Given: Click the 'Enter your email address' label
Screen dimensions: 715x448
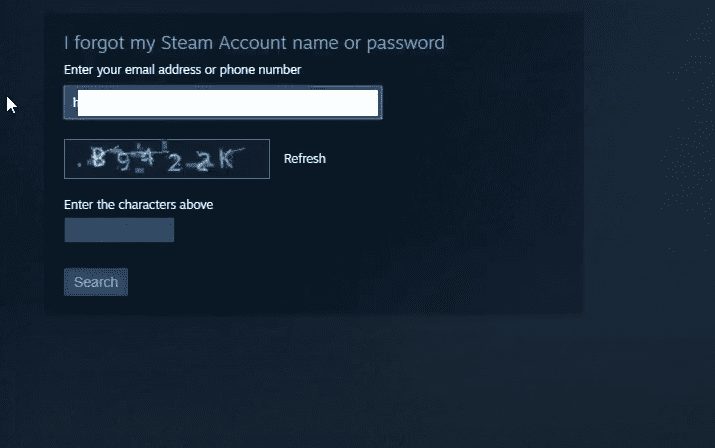Looking at the screenshot, I should point(182,70).
